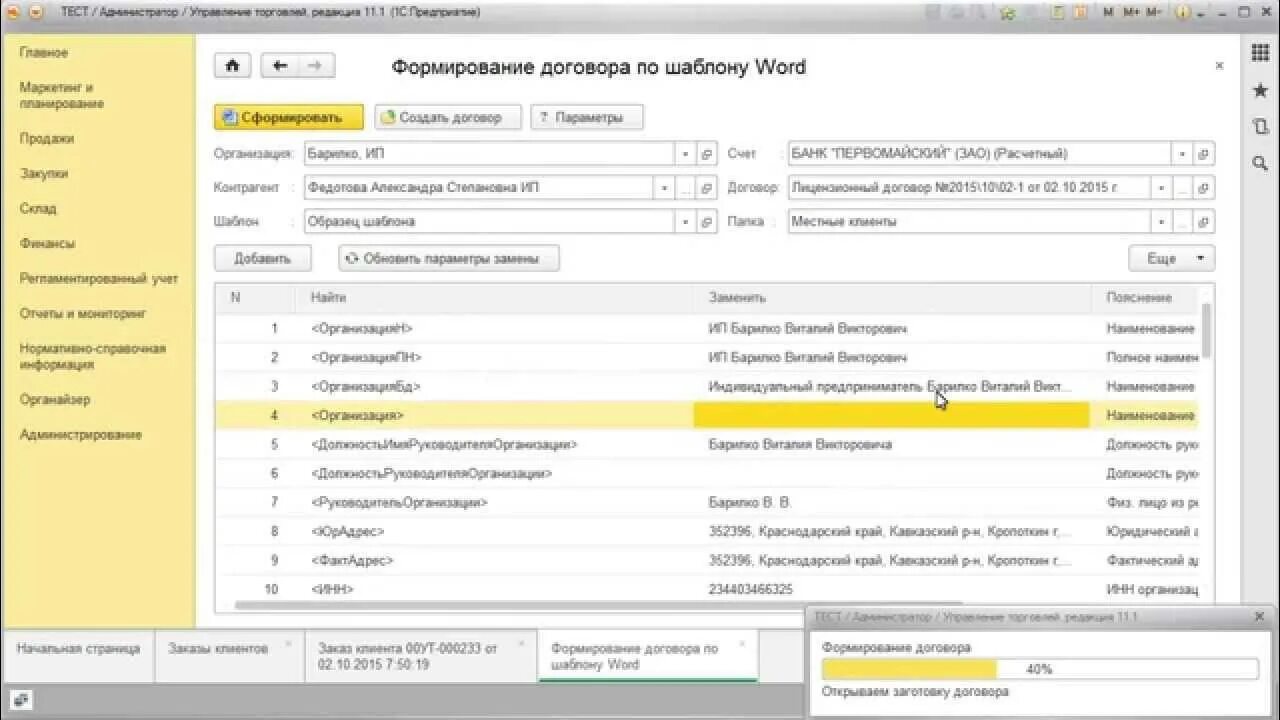
Task: Click the 40% progress bar
Action: (1040, 669)
